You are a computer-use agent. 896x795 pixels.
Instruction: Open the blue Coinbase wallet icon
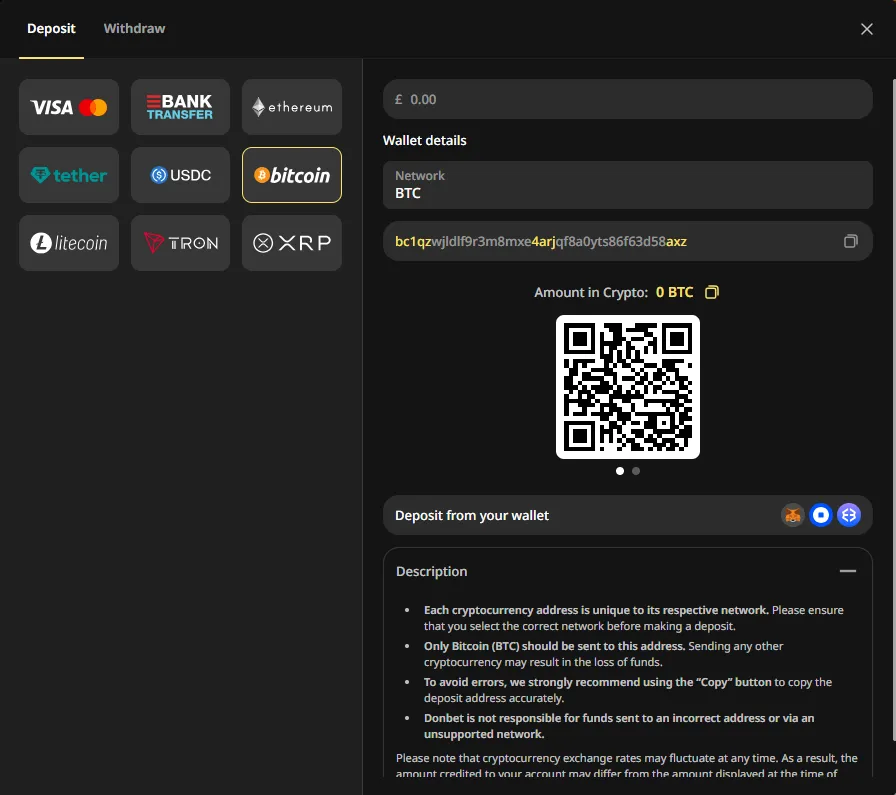pos(821,515)
